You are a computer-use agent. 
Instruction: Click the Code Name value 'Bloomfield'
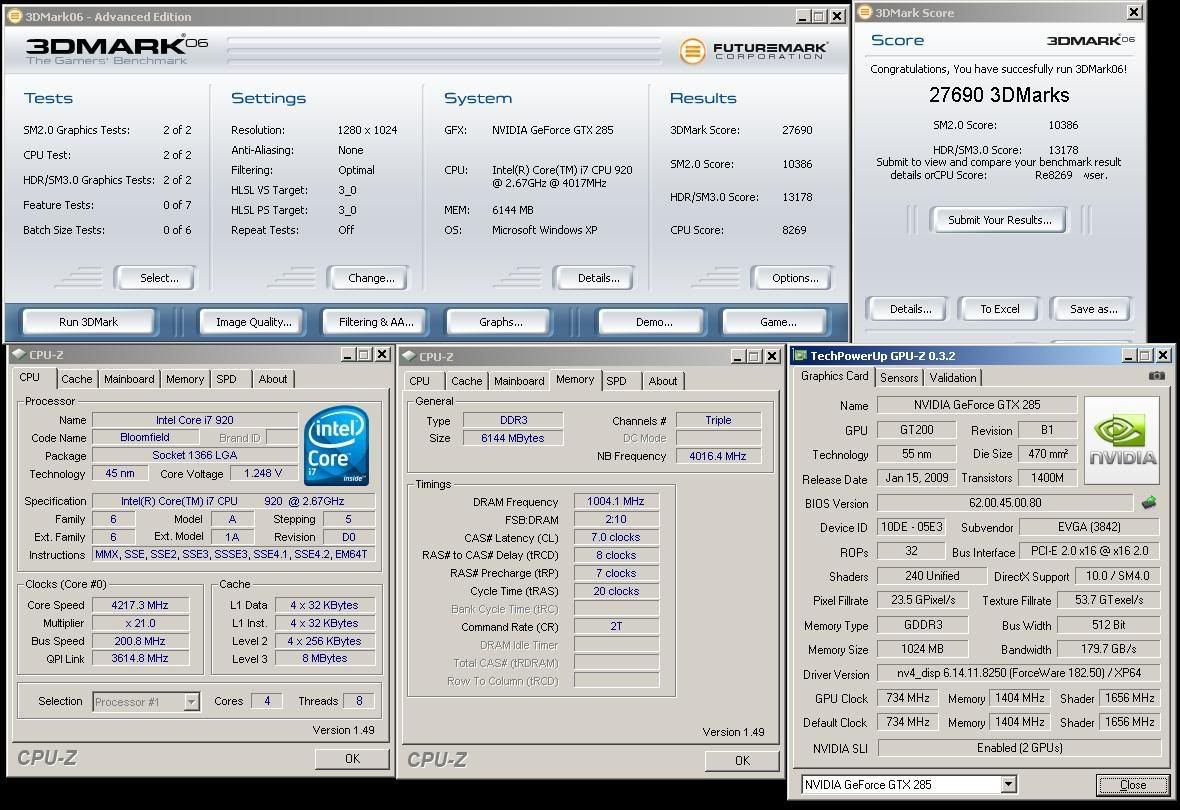pyautogui.click(x=144, y=437)
